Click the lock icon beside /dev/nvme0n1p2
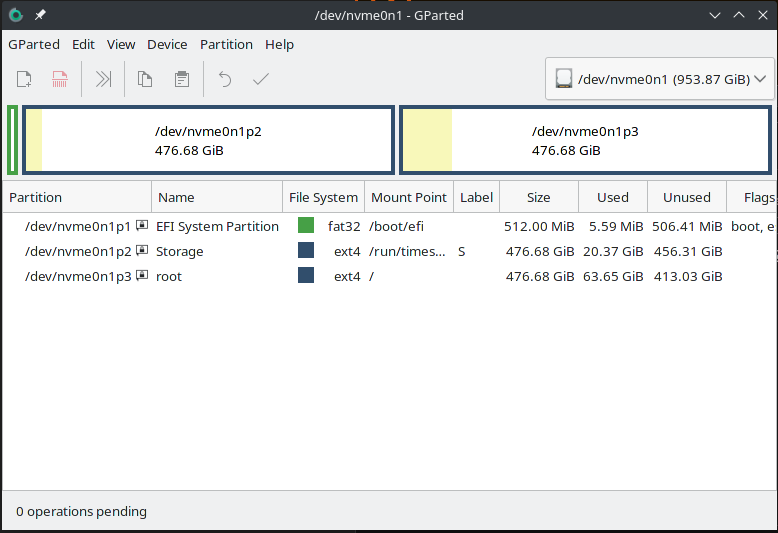 pyautogui.click(x=142, y=250)
